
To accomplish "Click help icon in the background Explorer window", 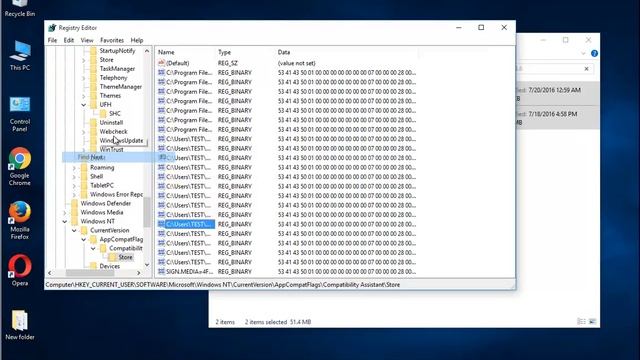I will point(594,53).
